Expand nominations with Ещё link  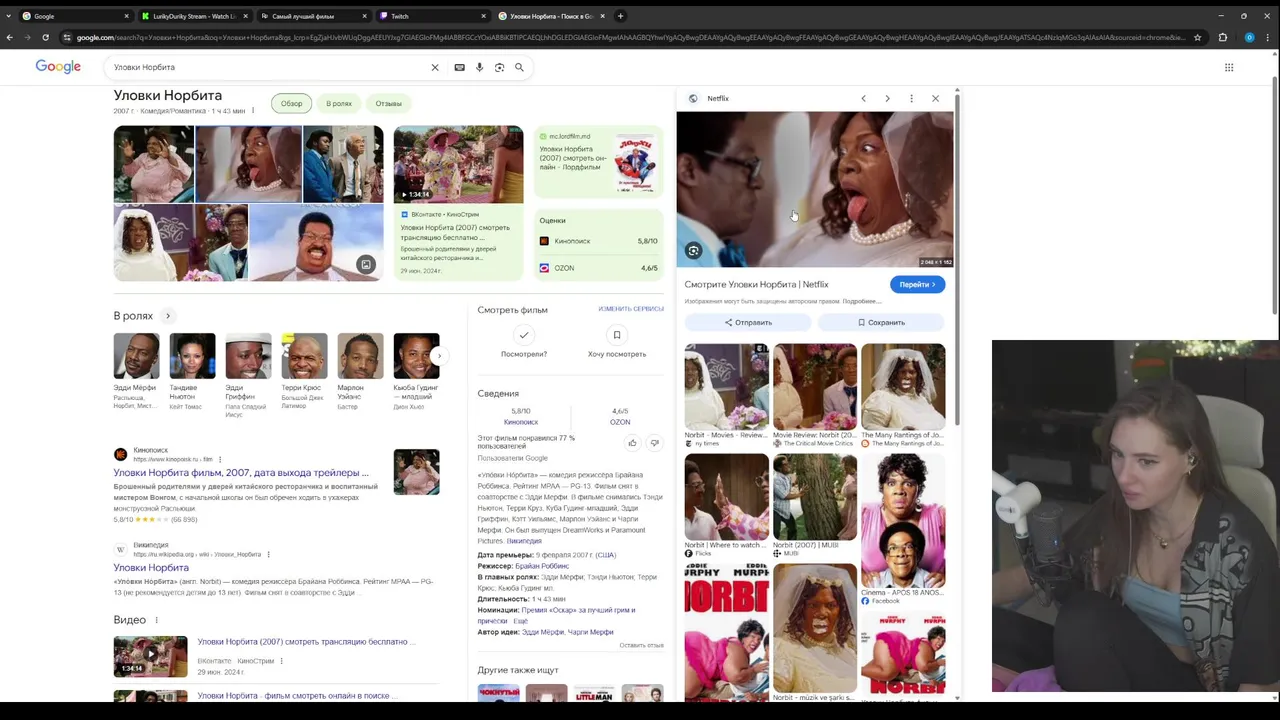point(520,621)
